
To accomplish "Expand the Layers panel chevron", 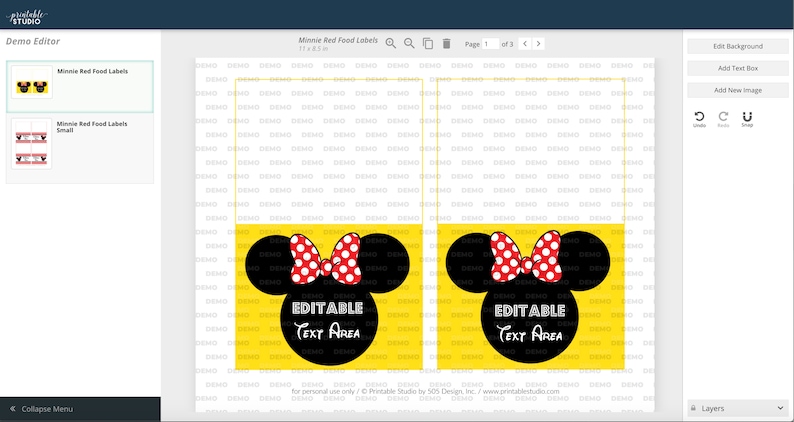I will [x=780, y=408].
